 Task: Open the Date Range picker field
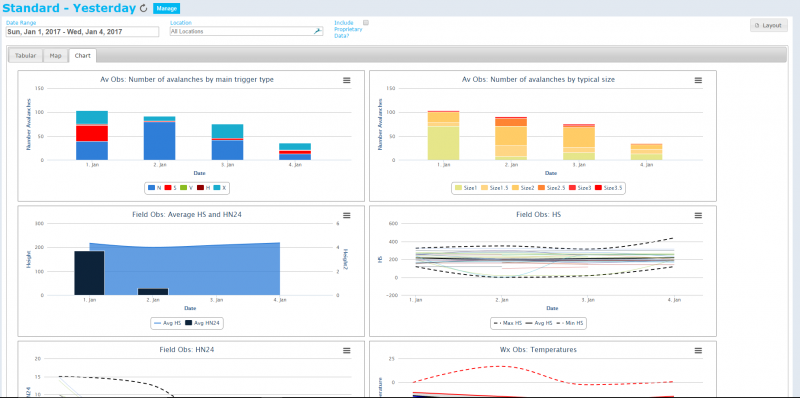click(82, 32)
